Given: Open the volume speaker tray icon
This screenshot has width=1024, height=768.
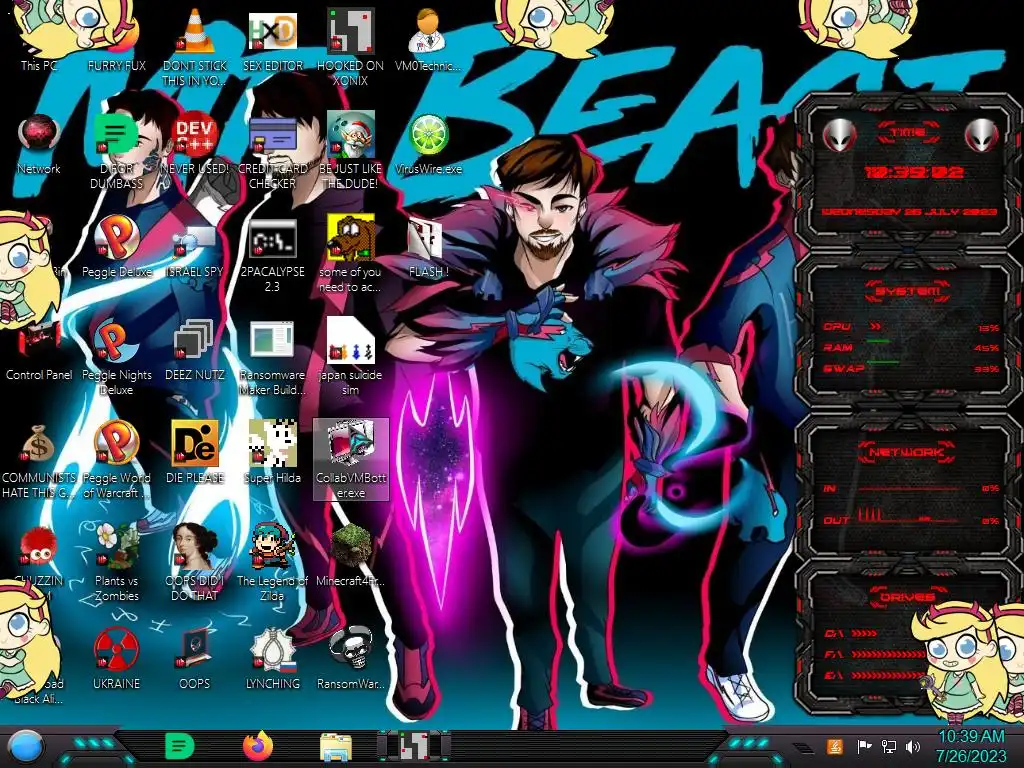Looking at the screenshot, I should 913,746.
